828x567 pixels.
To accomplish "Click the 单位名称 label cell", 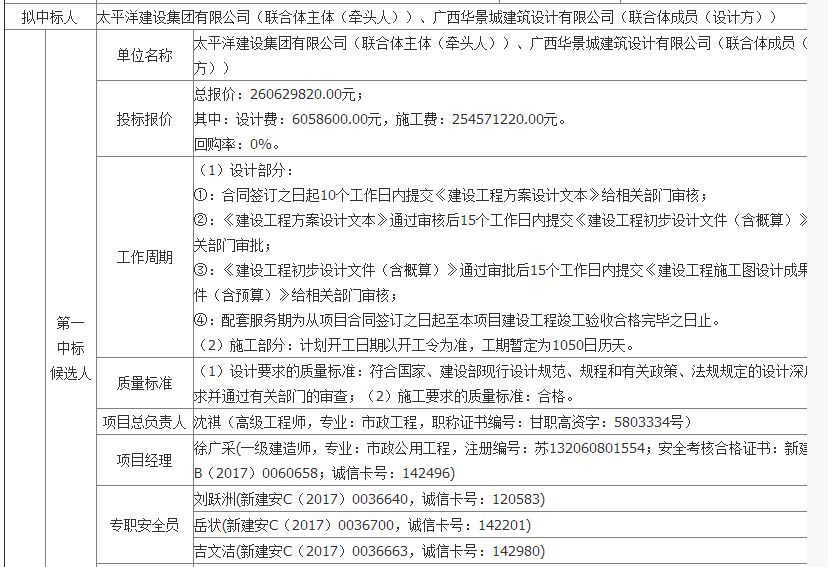I will [144, 55].
